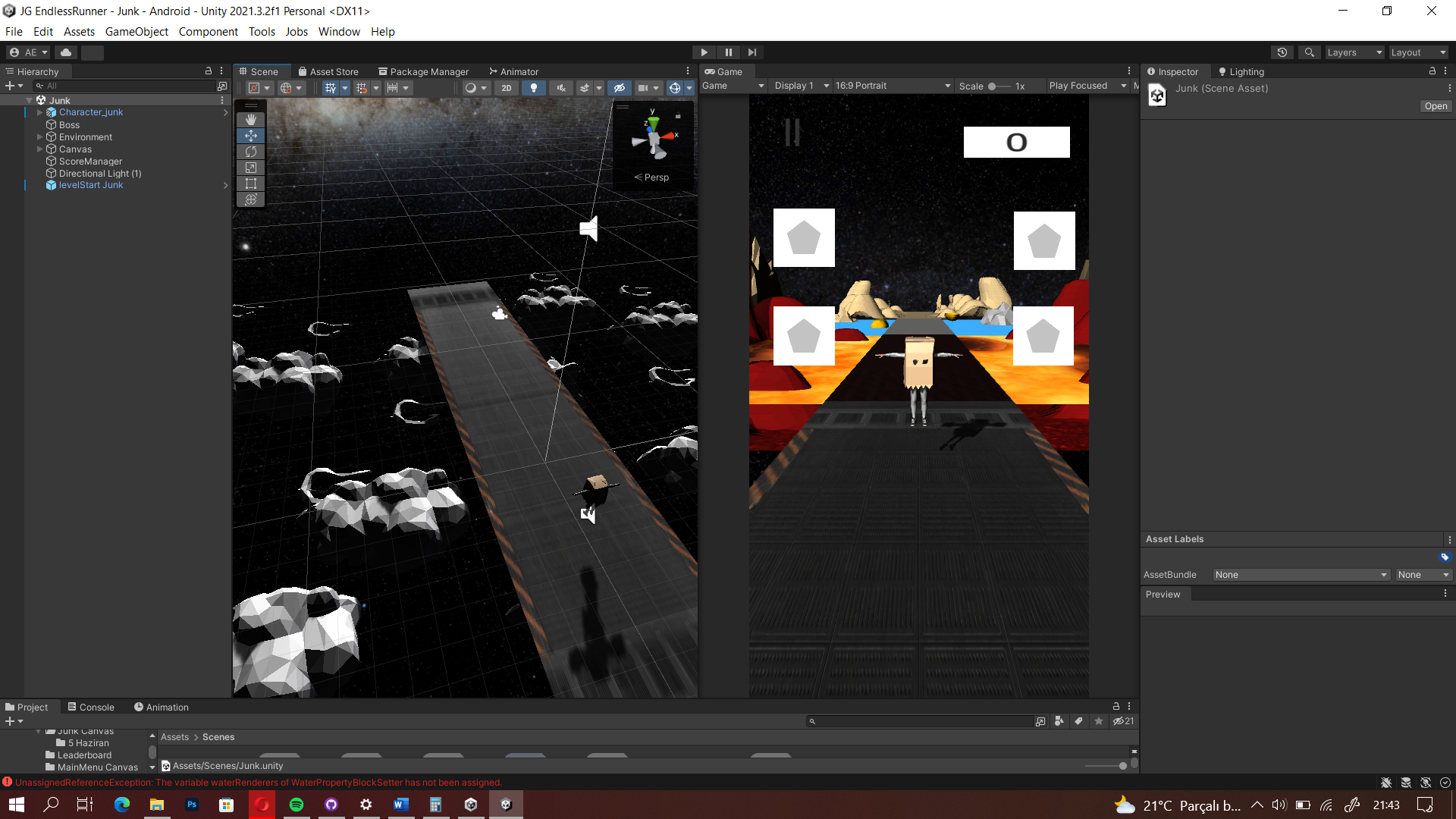Open the Layers dropdown
This screenshot has width=1456, height=819.
(1354, 52)
